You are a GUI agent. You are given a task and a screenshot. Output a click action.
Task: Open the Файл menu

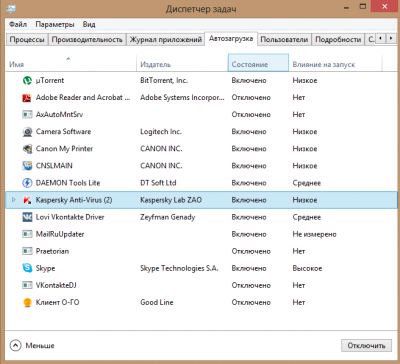coord(18,24)
